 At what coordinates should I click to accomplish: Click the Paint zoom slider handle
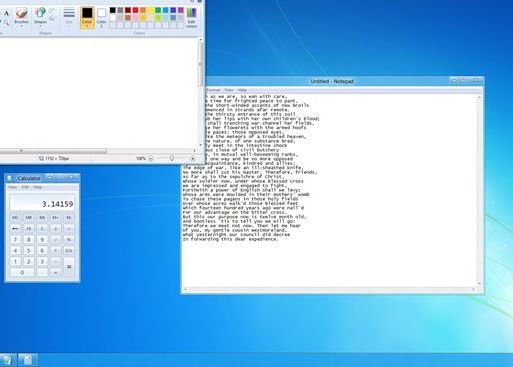click(171, 158)
